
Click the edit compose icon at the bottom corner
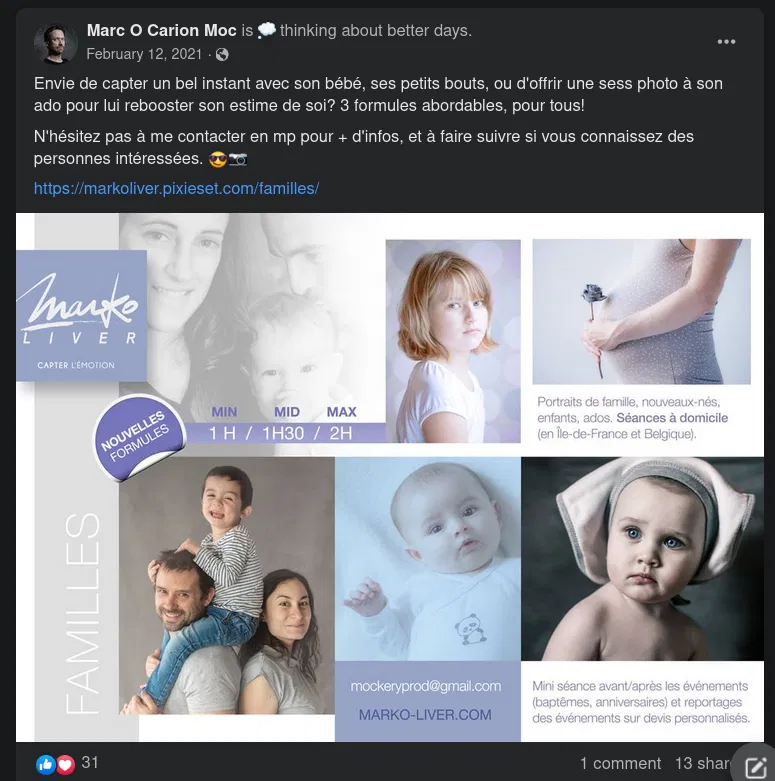coord(755,766)
